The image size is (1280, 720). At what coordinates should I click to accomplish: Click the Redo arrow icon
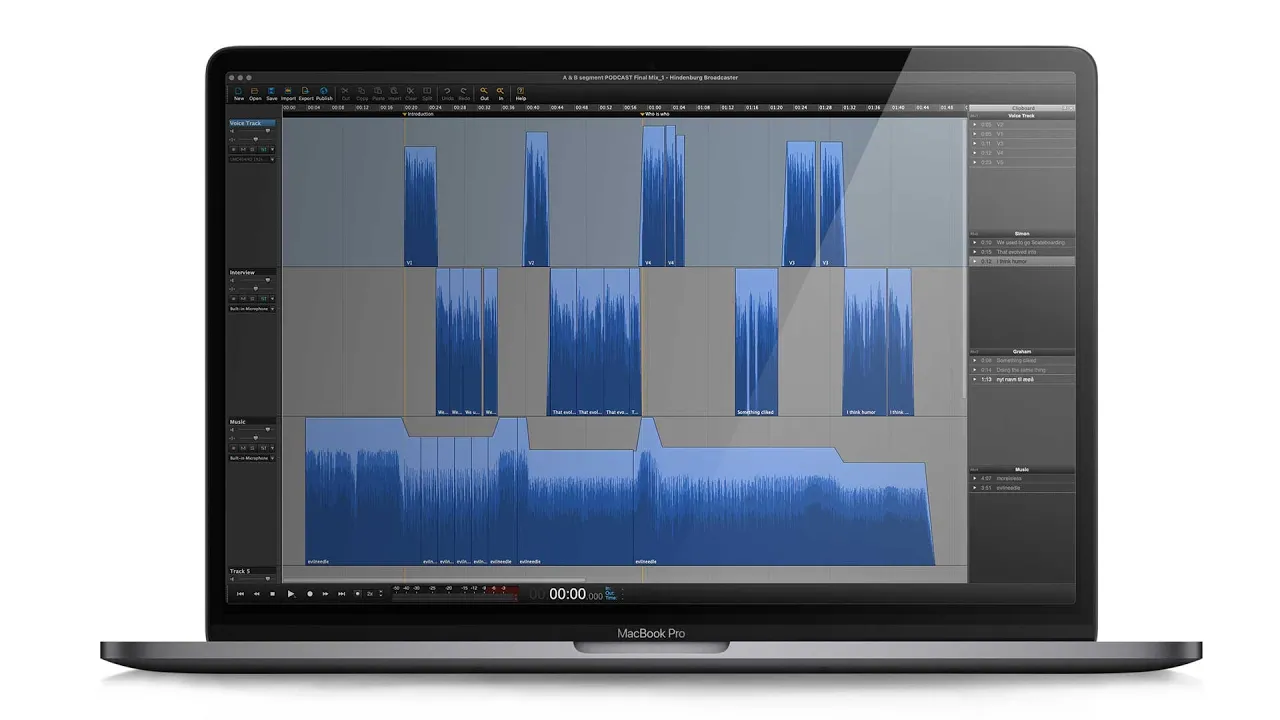point(464,94)
